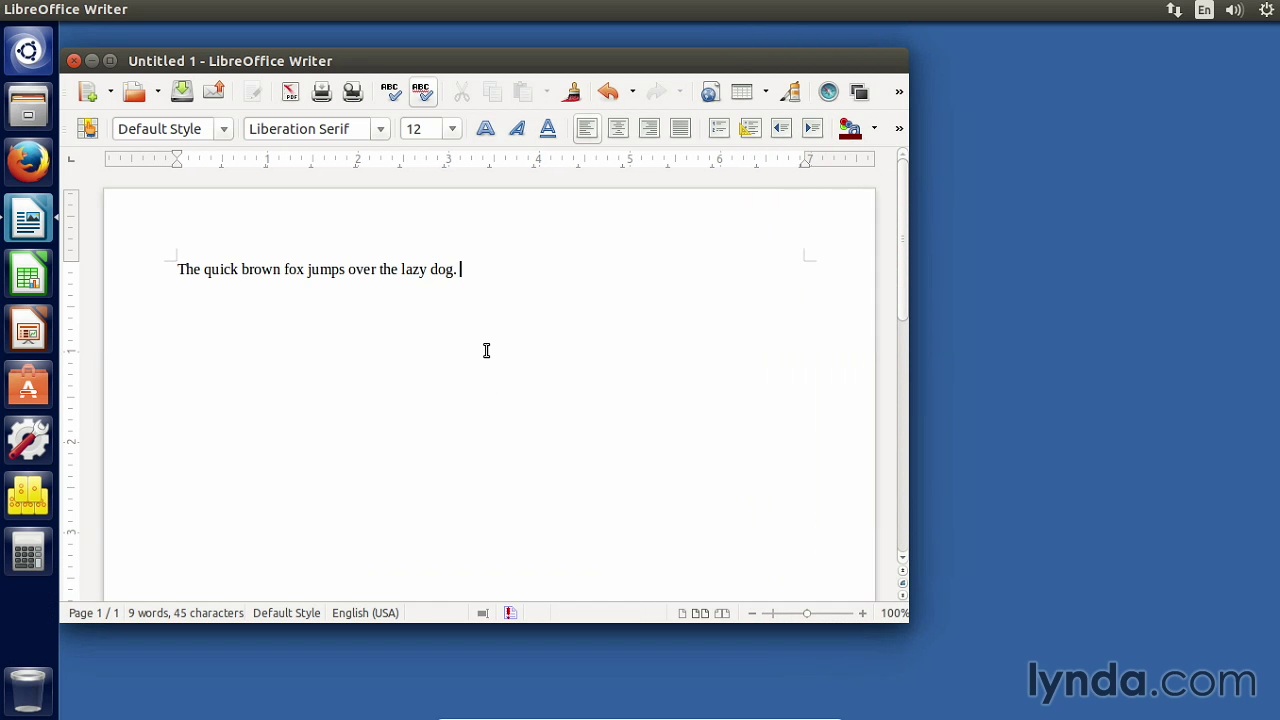Click English (USA) language field
Screen dimensions: 1280x720
click(x=365, y=613)
